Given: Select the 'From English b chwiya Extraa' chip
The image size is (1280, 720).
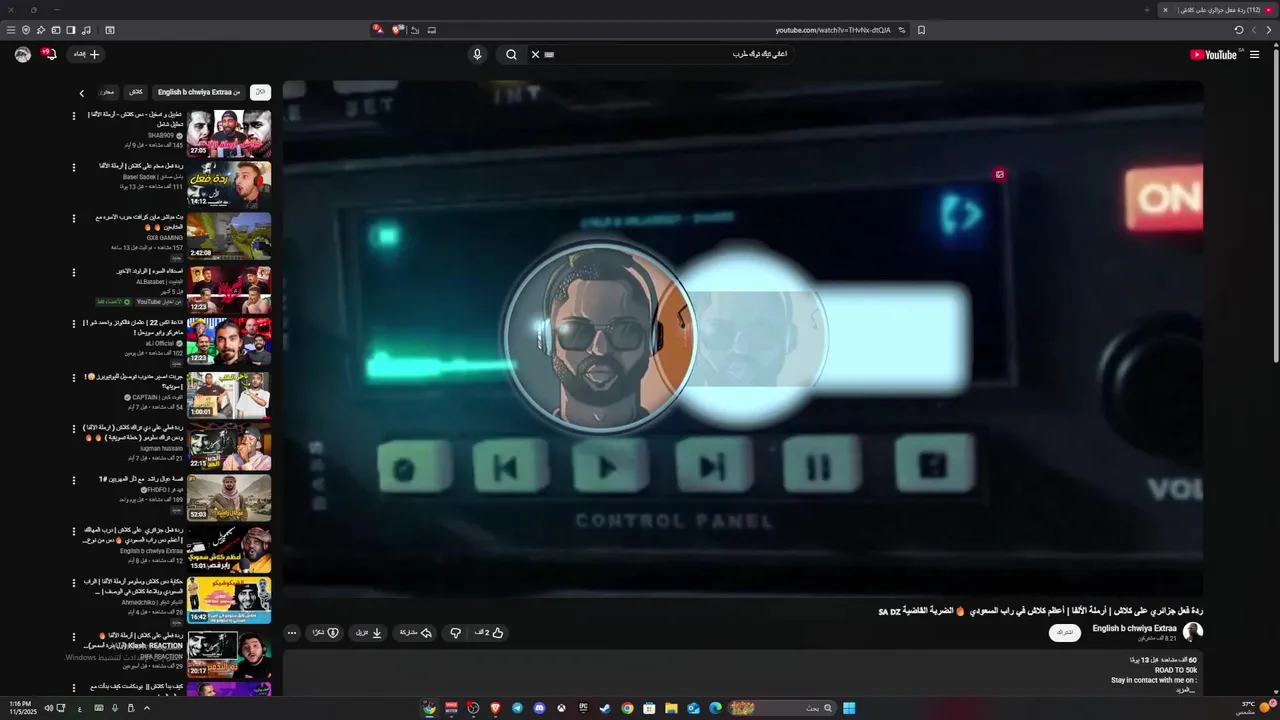Looking at the screenshot, I should [199, 92].
